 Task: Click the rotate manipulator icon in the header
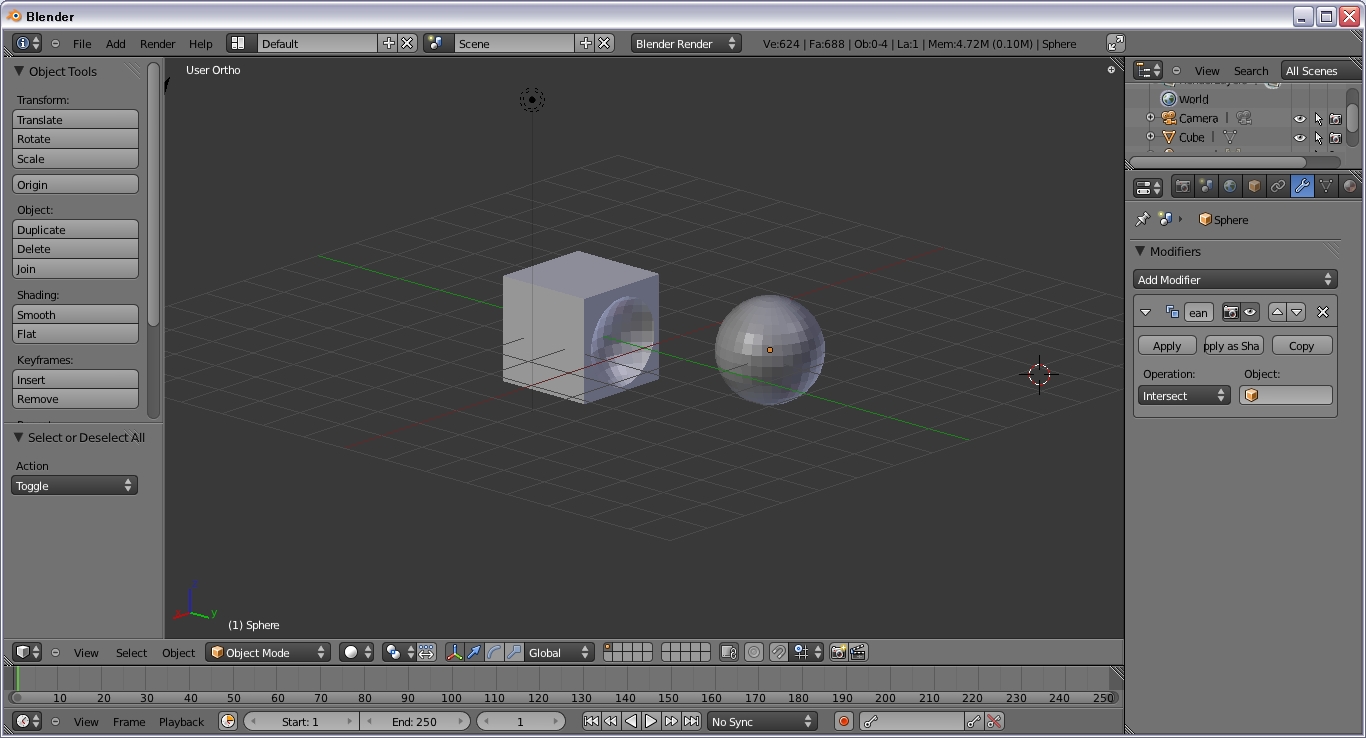point(494,652)
